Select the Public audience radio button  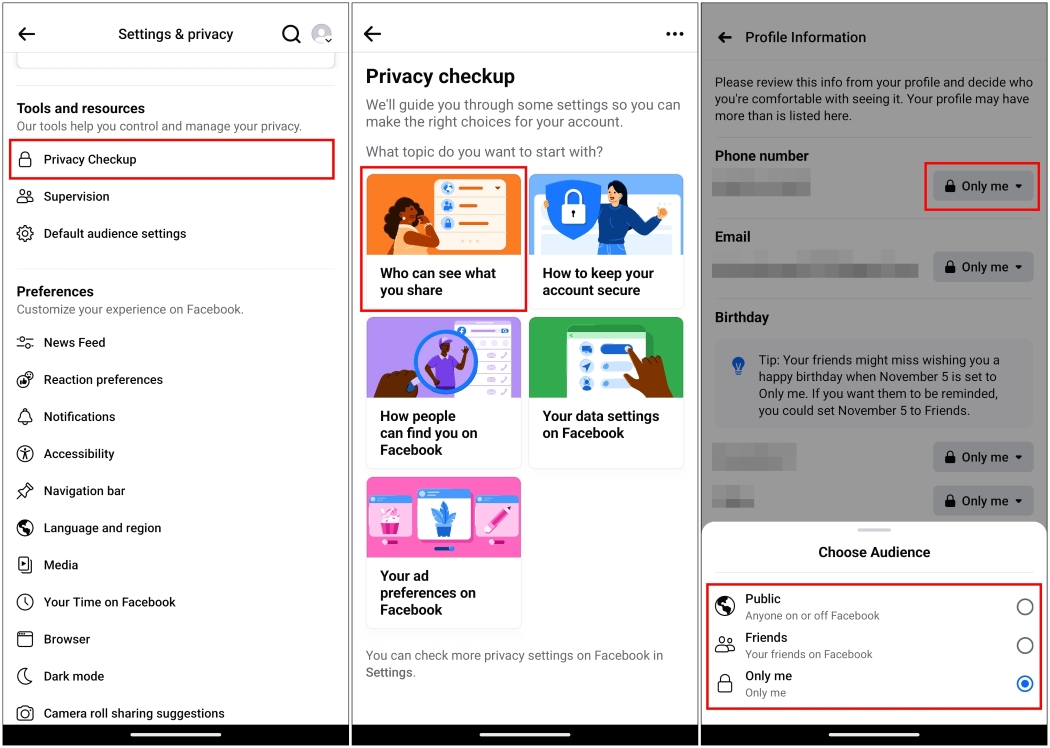tap(1024, 606)
